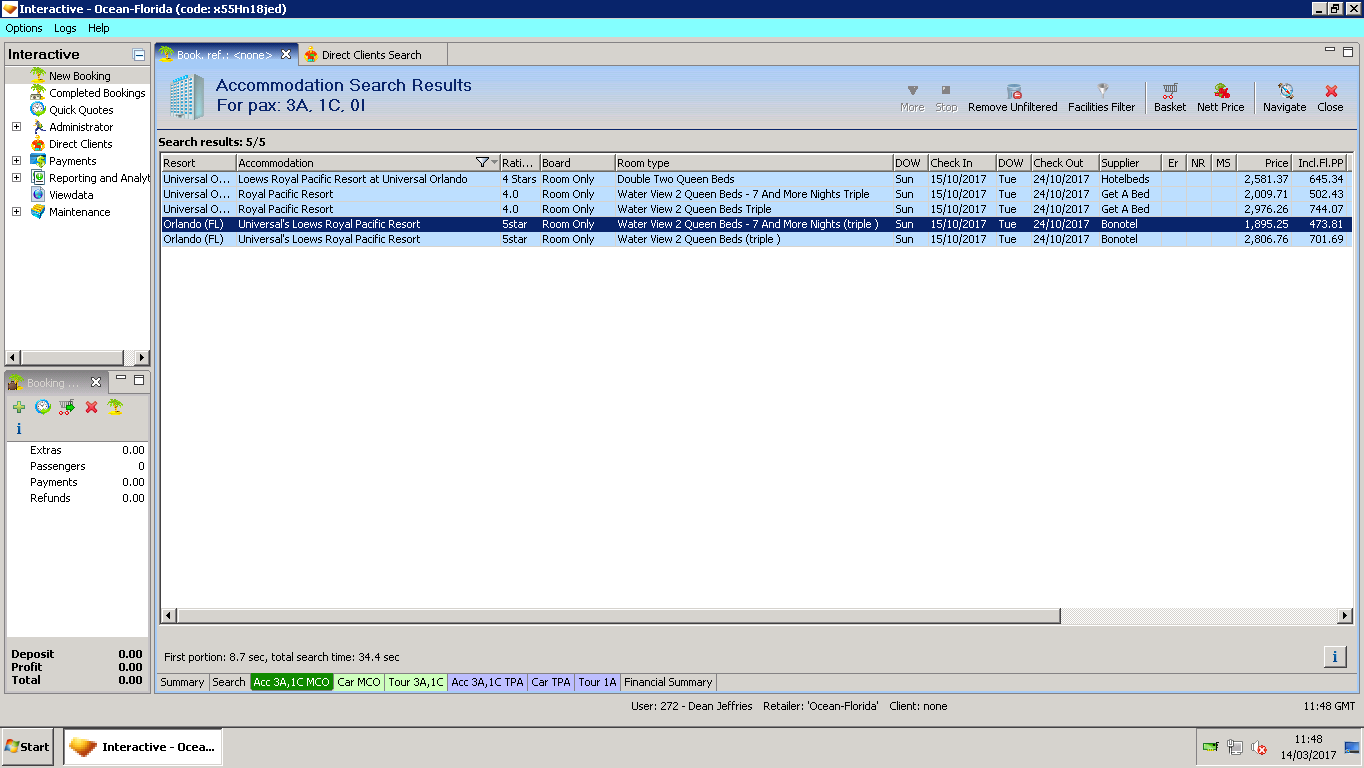Select the Car TPA tab
This screenshot has width=1364, height=768.
[551, 682]
